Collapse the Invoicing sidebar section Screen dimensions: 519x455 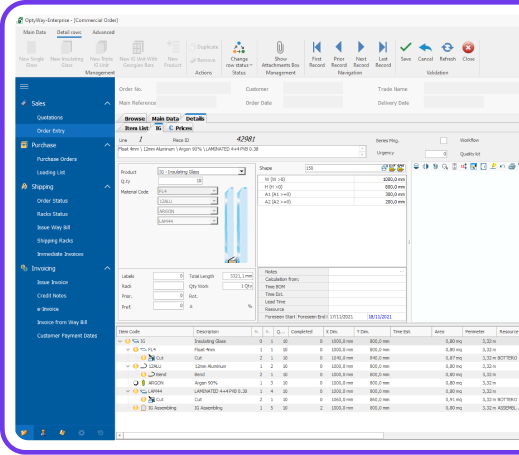coord(107,268)
